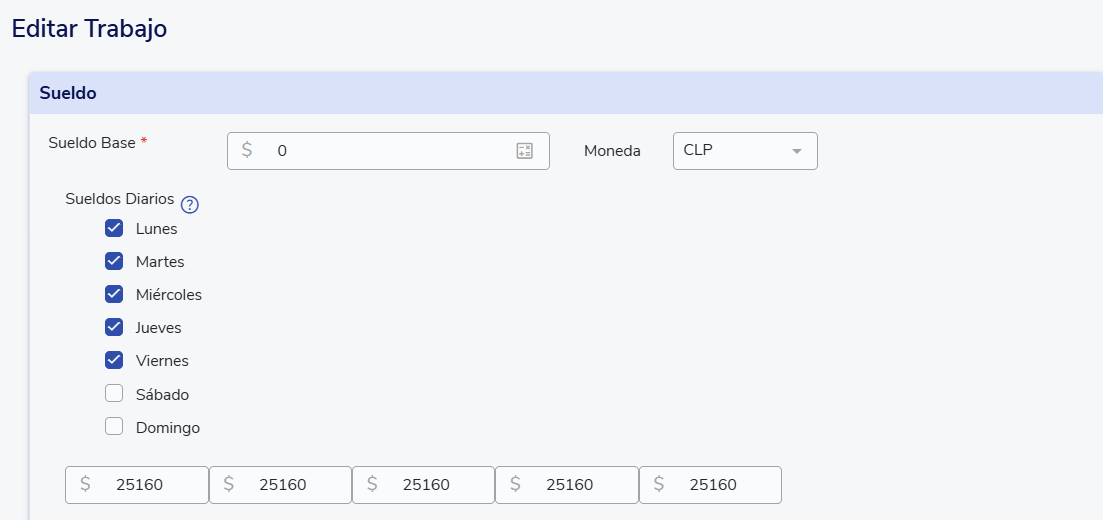Uncheck the Lunes checkbox
This screenshot has height=520, width=1103.
pyautogui.click(x=114, y=228)
